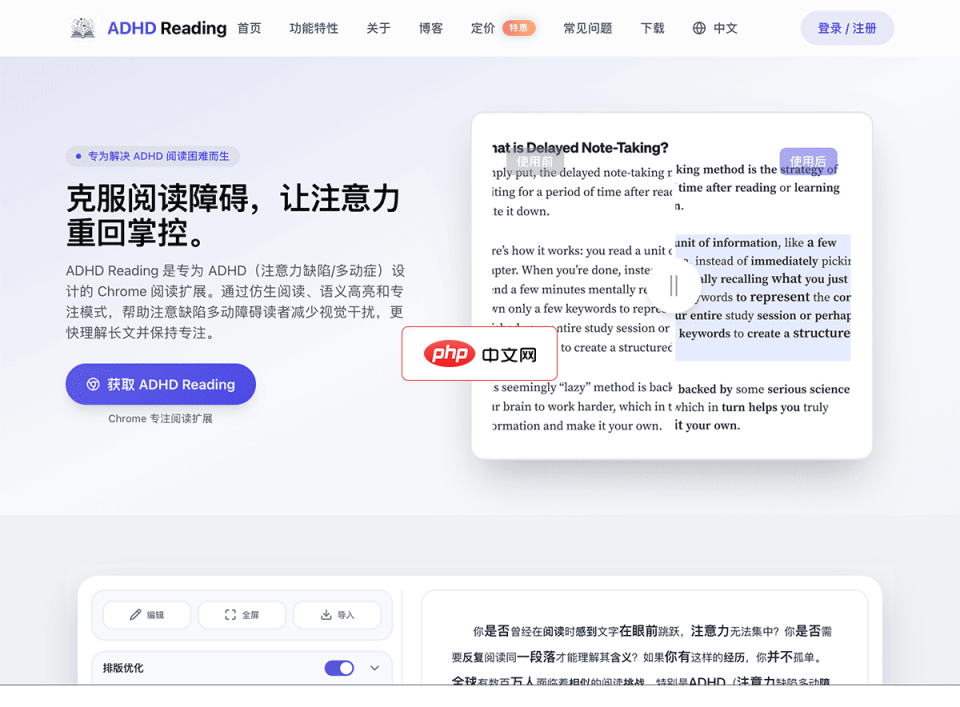960x707 pixels.
Task: Click the 登录 / 注册 button
Action: coord(847,28)
